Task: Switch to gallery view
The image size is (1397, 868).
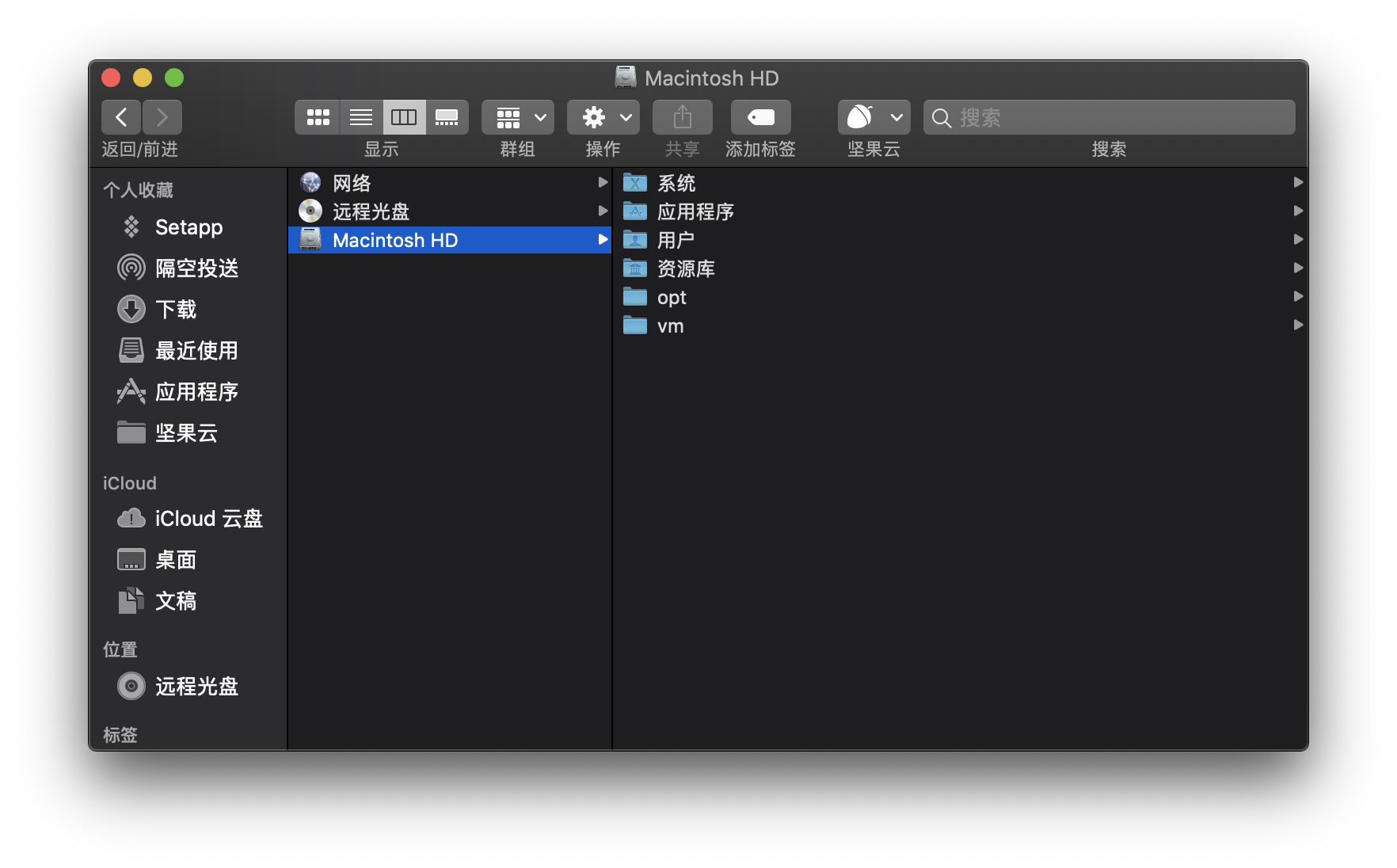Action: click(x=447, y=116)
